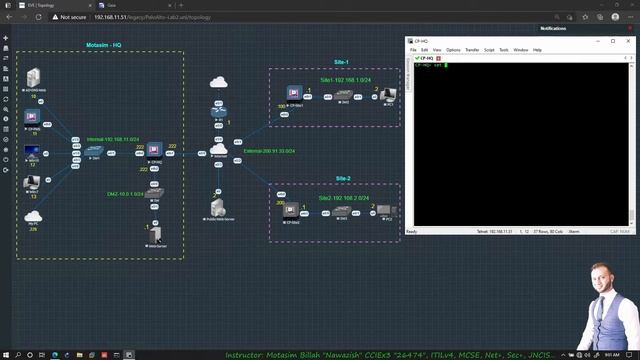Image resolution: width=640 pixels, height=360 pixels.
Task: Click the Site1-192.168.1.0/24 label
Action: point(345,80)
